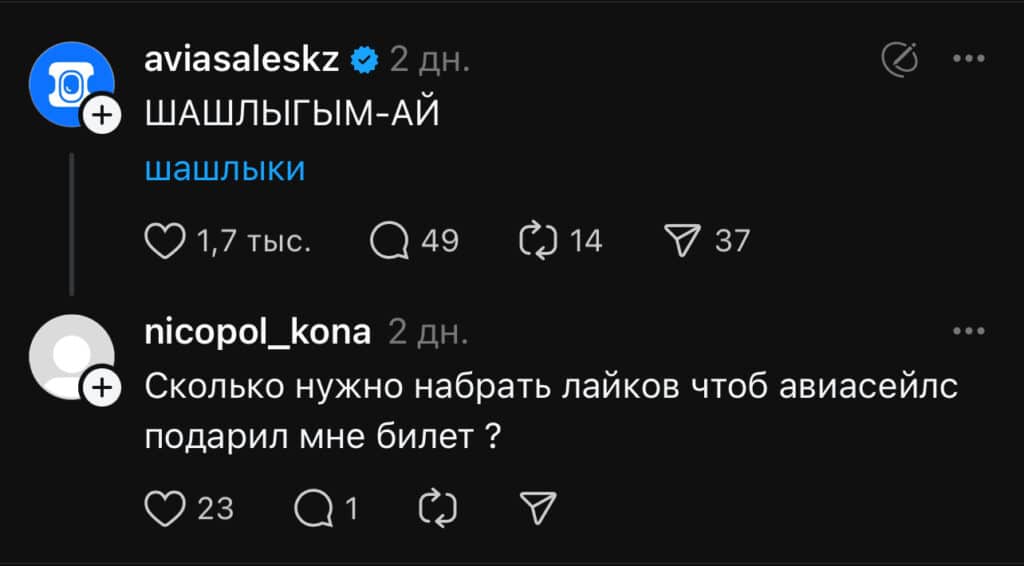Screen dimensions: 1024x566
Task: Open more options for the aviasaleskz post
Action: pos(968,60)
